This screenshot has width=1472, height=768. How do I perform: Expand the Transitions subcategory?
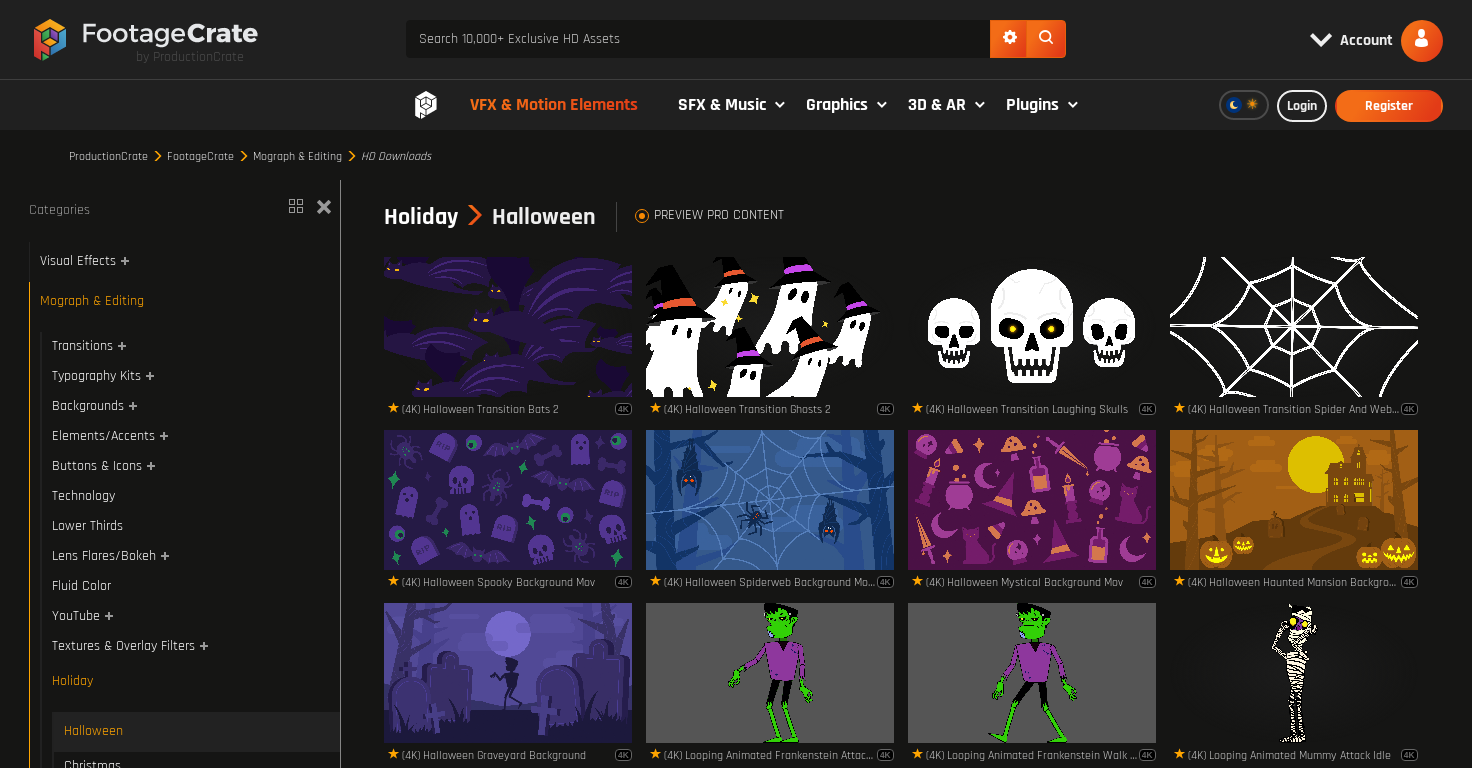pyautogui.click(x=122, y=346)
